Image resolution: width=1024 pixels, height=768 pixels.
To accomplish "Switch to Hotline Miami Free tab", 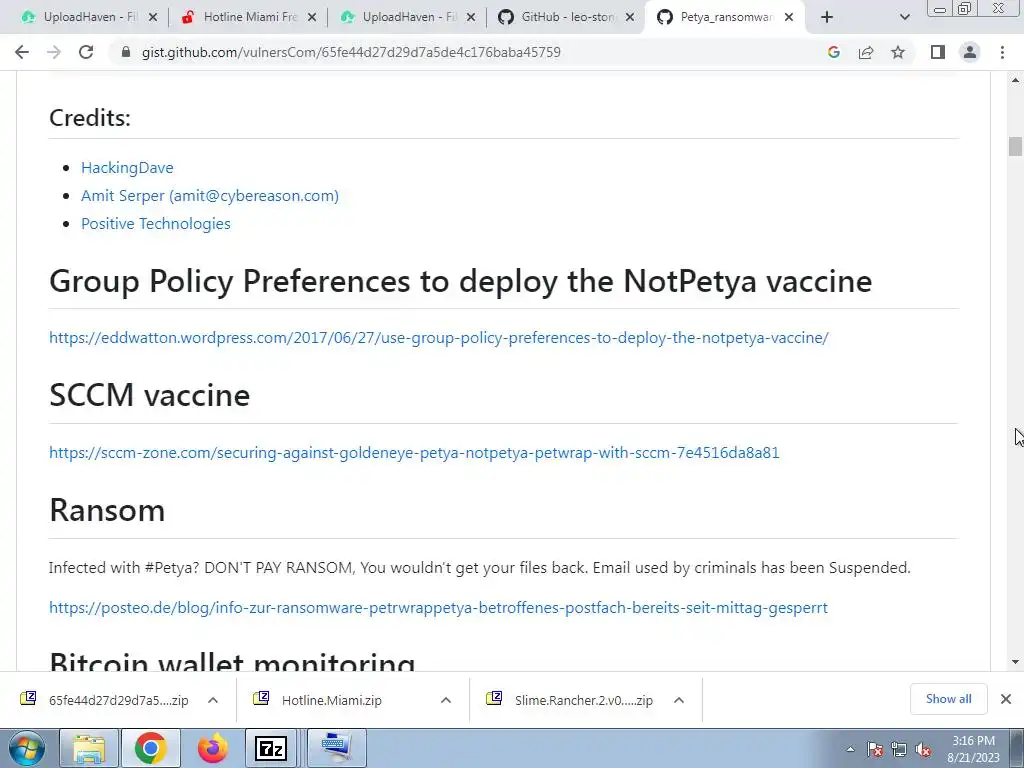I will (250, 17).
